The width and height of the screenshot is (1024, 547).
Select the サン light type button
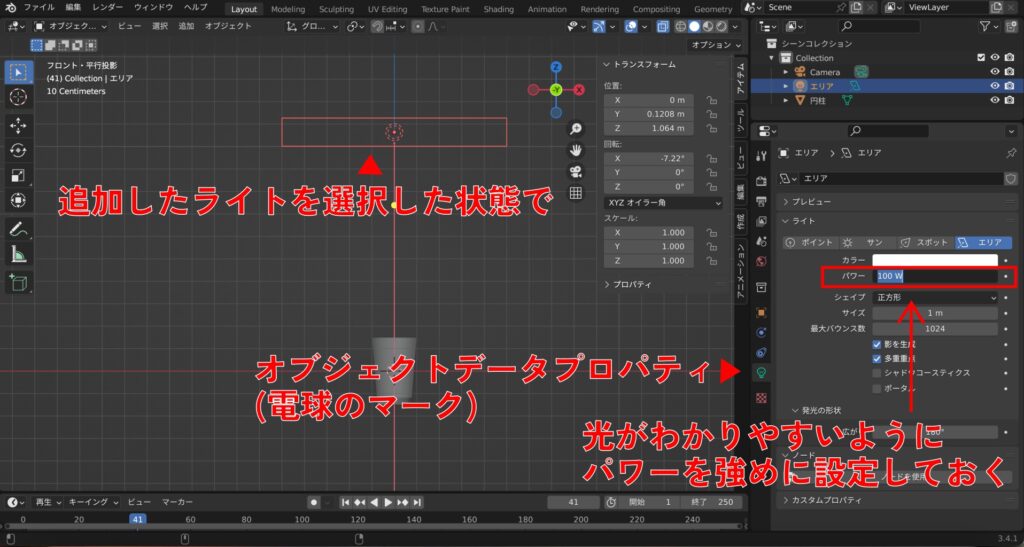click(x=865, y=242)
